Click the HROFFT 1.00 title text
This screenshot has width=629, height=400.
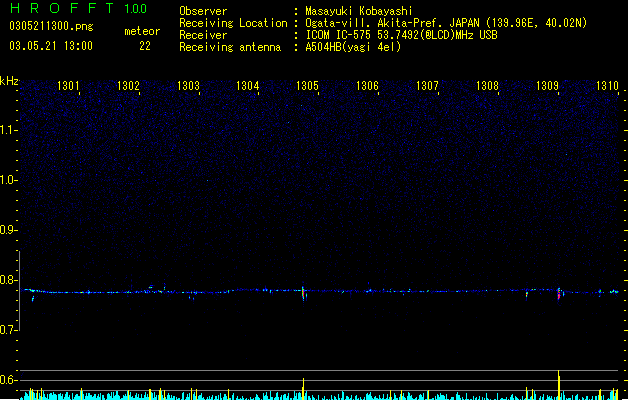pyautogui.click(x=79, y=8)
